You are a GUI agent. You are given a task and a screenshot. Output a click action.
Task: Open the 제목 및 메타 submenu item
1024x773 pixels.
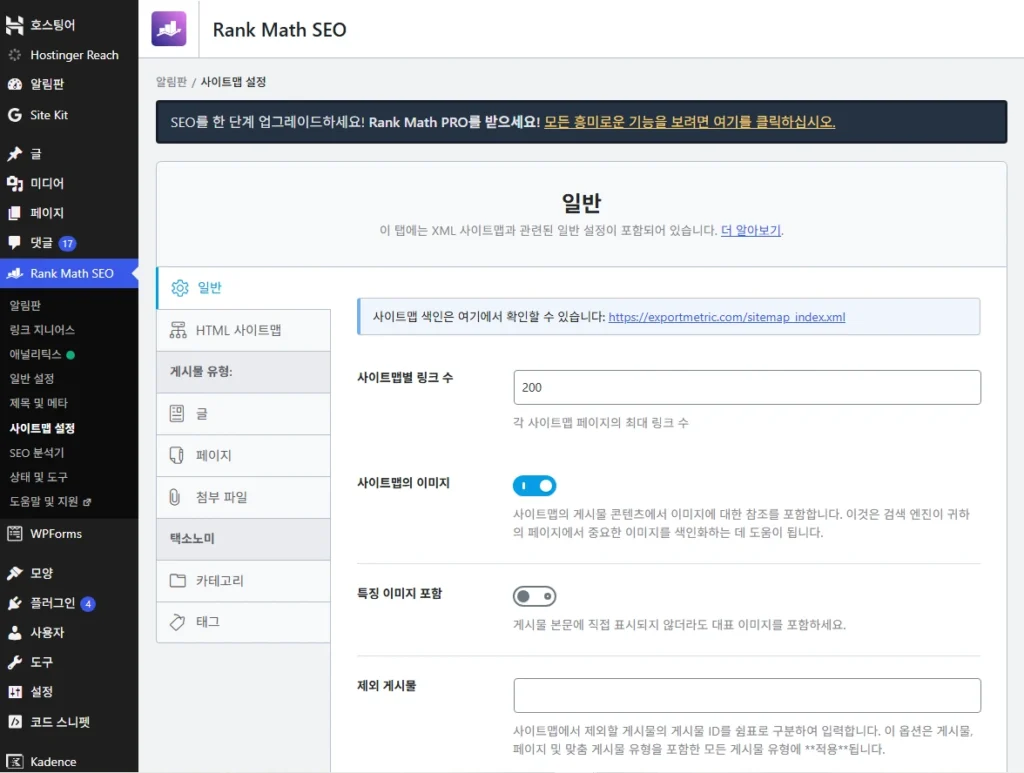click(39, 403)
